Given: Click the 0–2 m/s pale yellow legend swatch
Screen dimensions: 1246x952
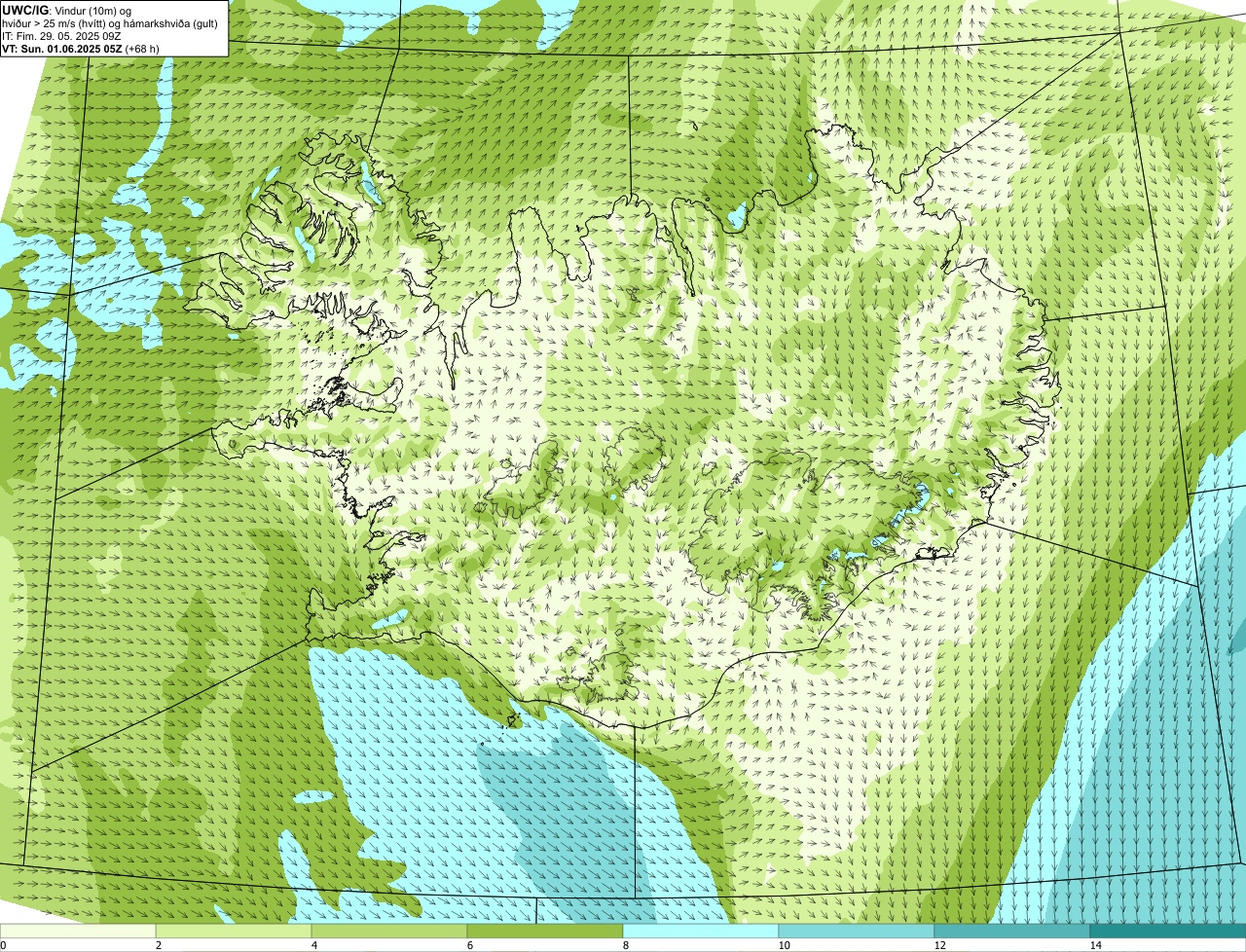Looking at the screenshot, I should tap(78, 932).
